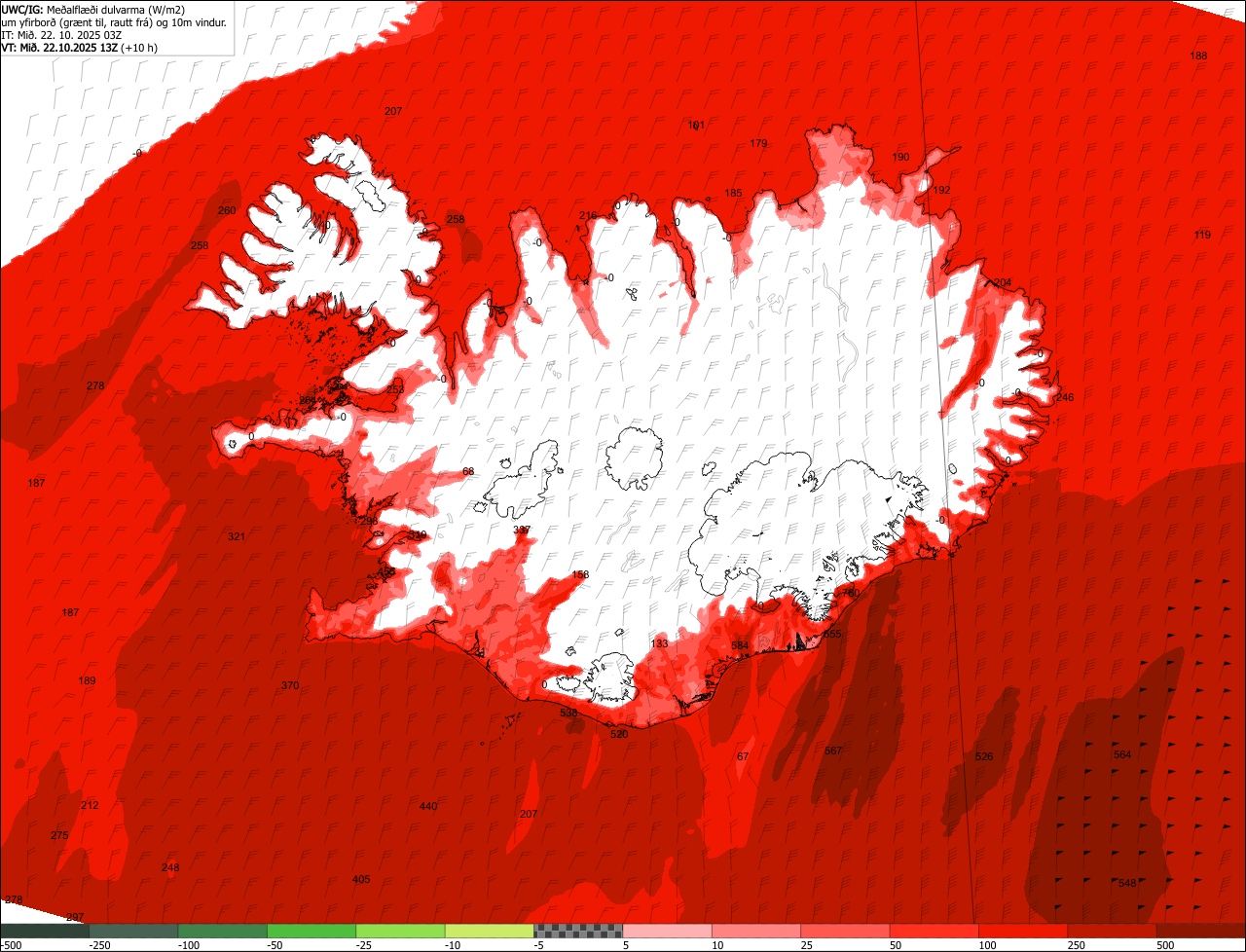
Task: Click the legend label '250'
Action: pos(1077,945)
